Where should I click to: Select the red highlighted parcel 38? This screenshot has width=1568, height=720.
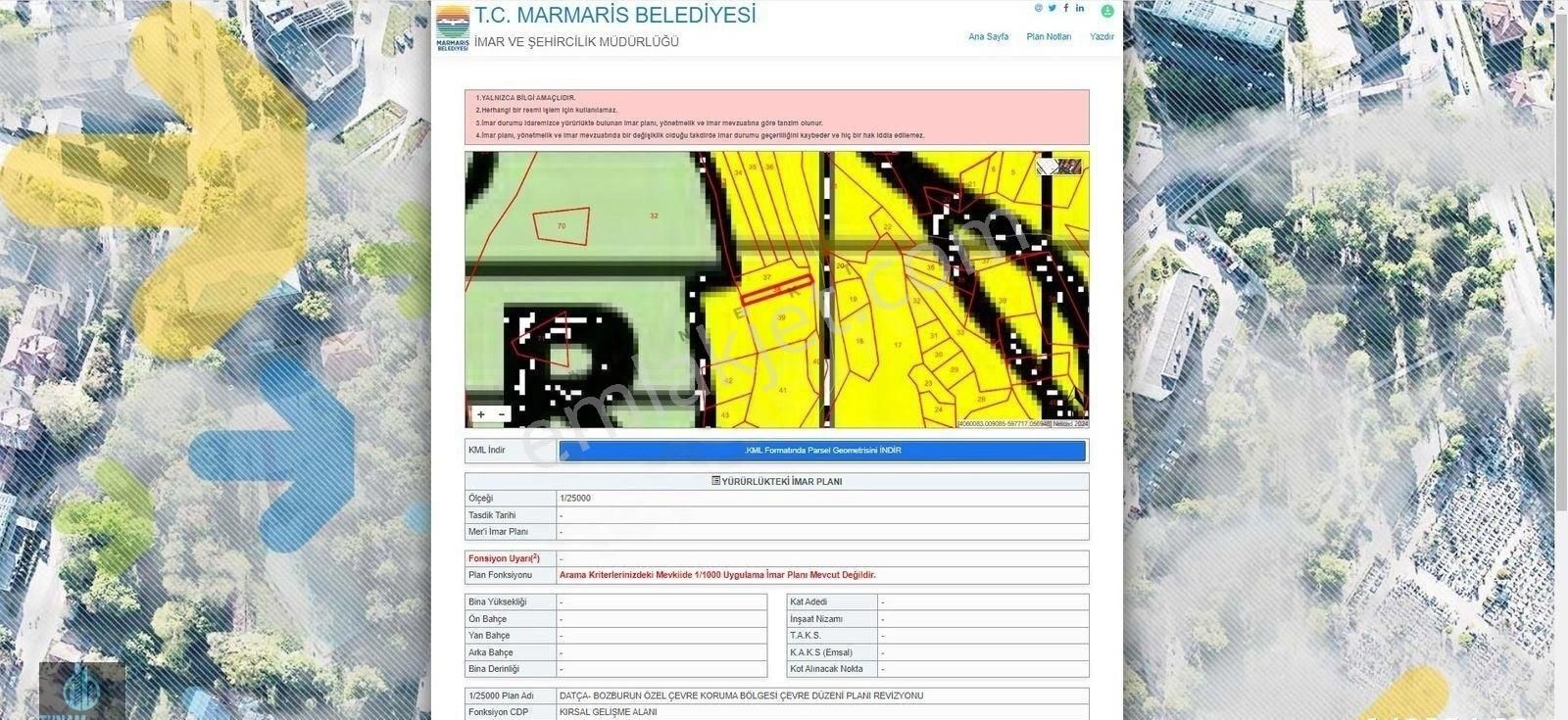point(776,290)
